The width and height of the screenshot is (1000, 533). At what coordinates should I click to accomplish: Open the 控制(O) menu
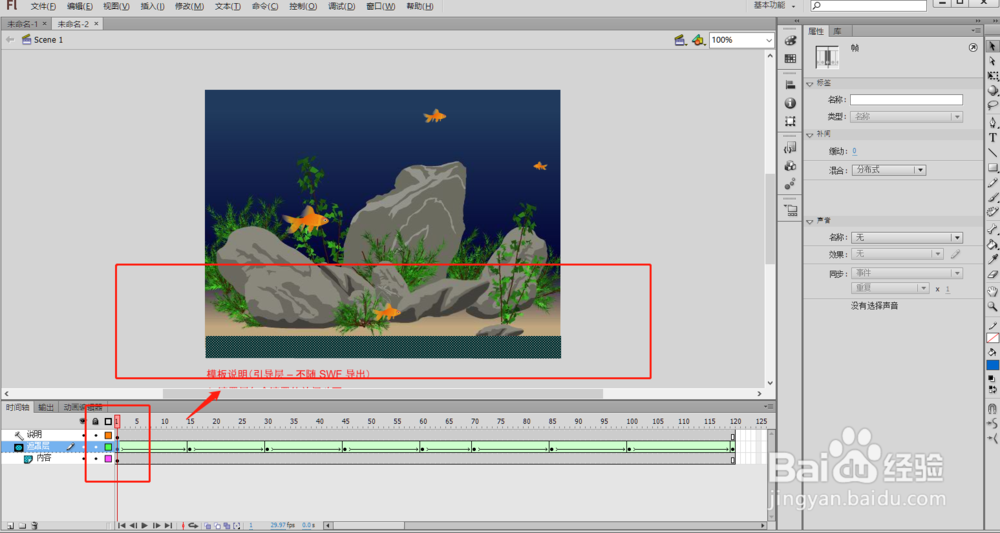tap(303, 6)
